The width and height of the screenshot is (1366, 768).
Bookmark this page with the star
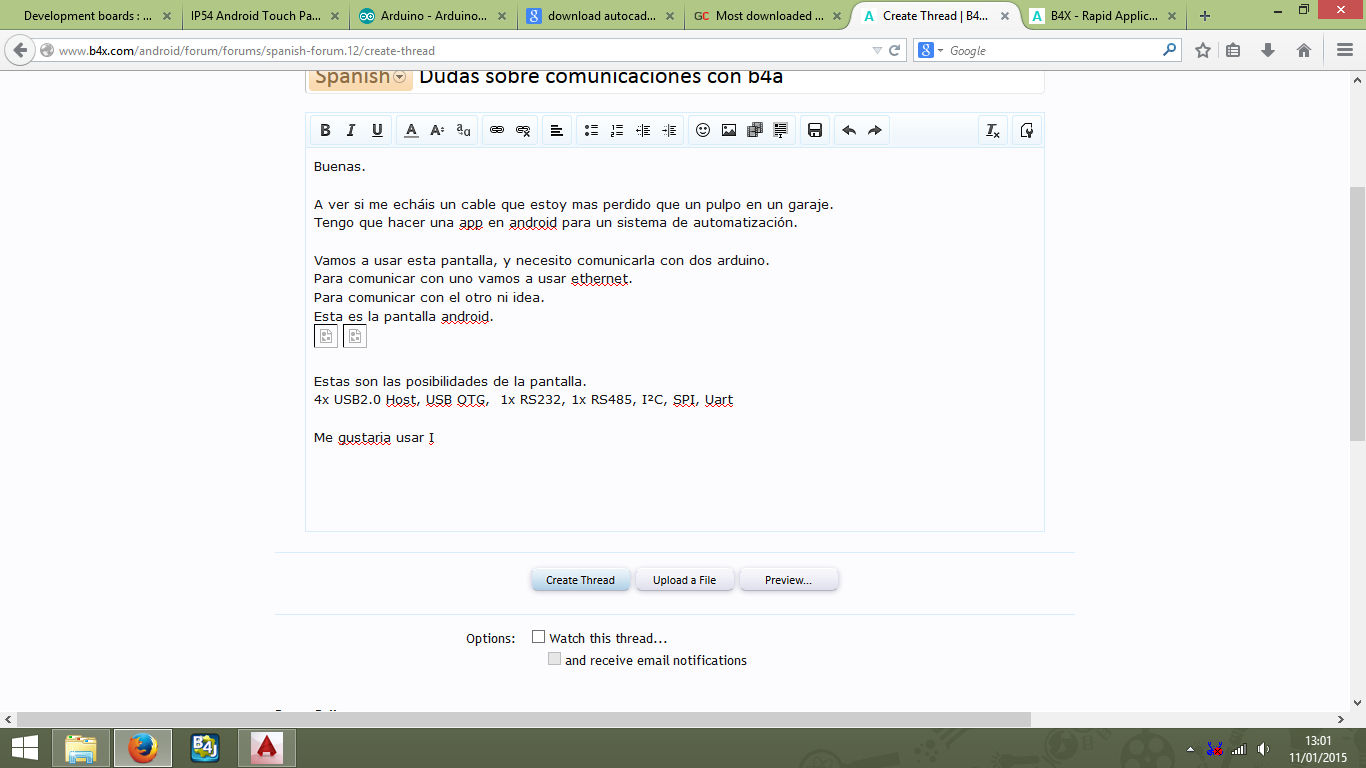coord(1203,50)
